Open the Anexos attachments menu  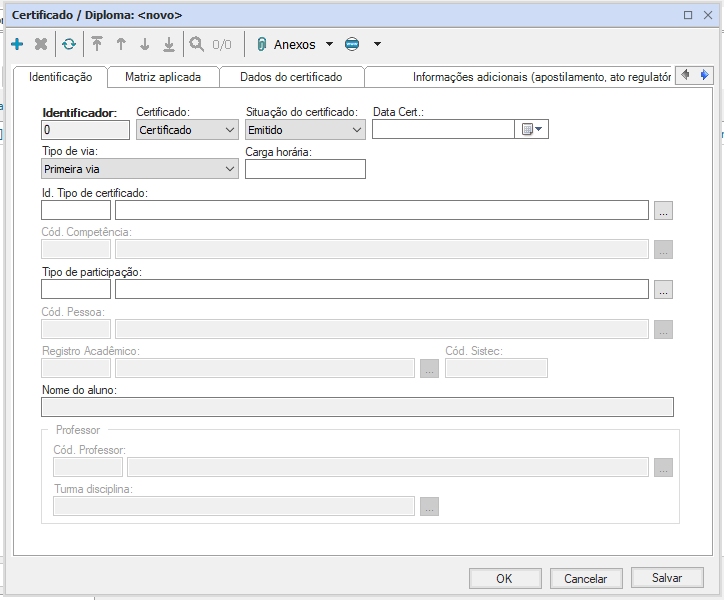point(294,44)
